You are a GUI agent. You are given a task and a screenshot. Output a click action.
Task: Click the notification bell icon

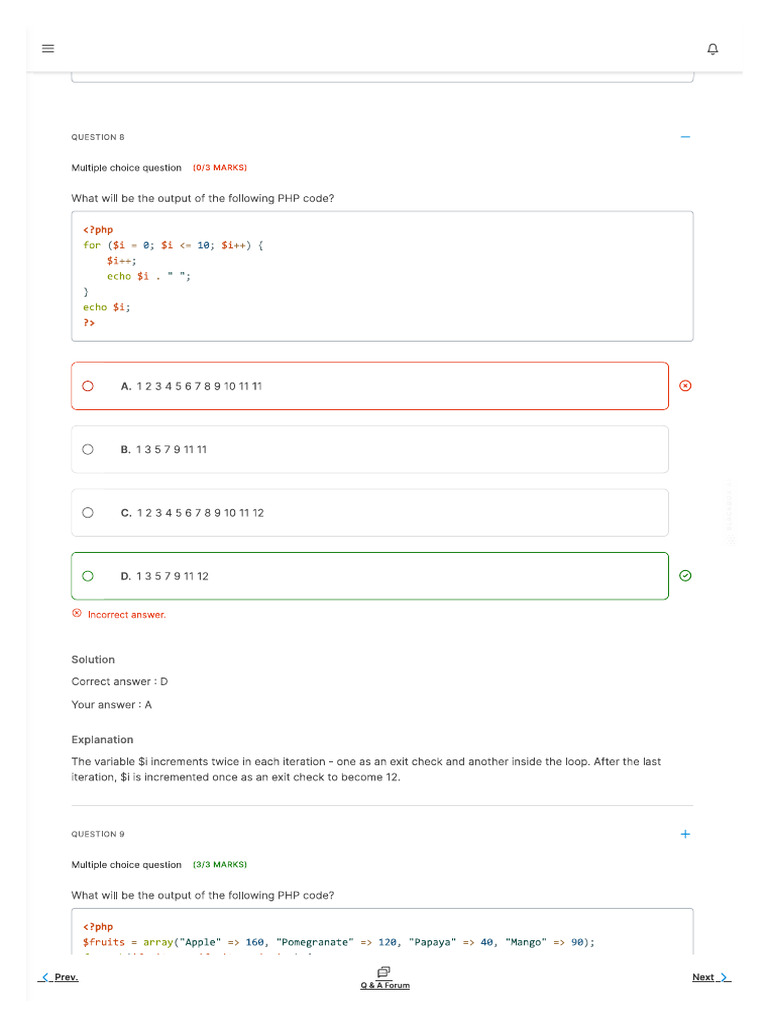point(713,49)
